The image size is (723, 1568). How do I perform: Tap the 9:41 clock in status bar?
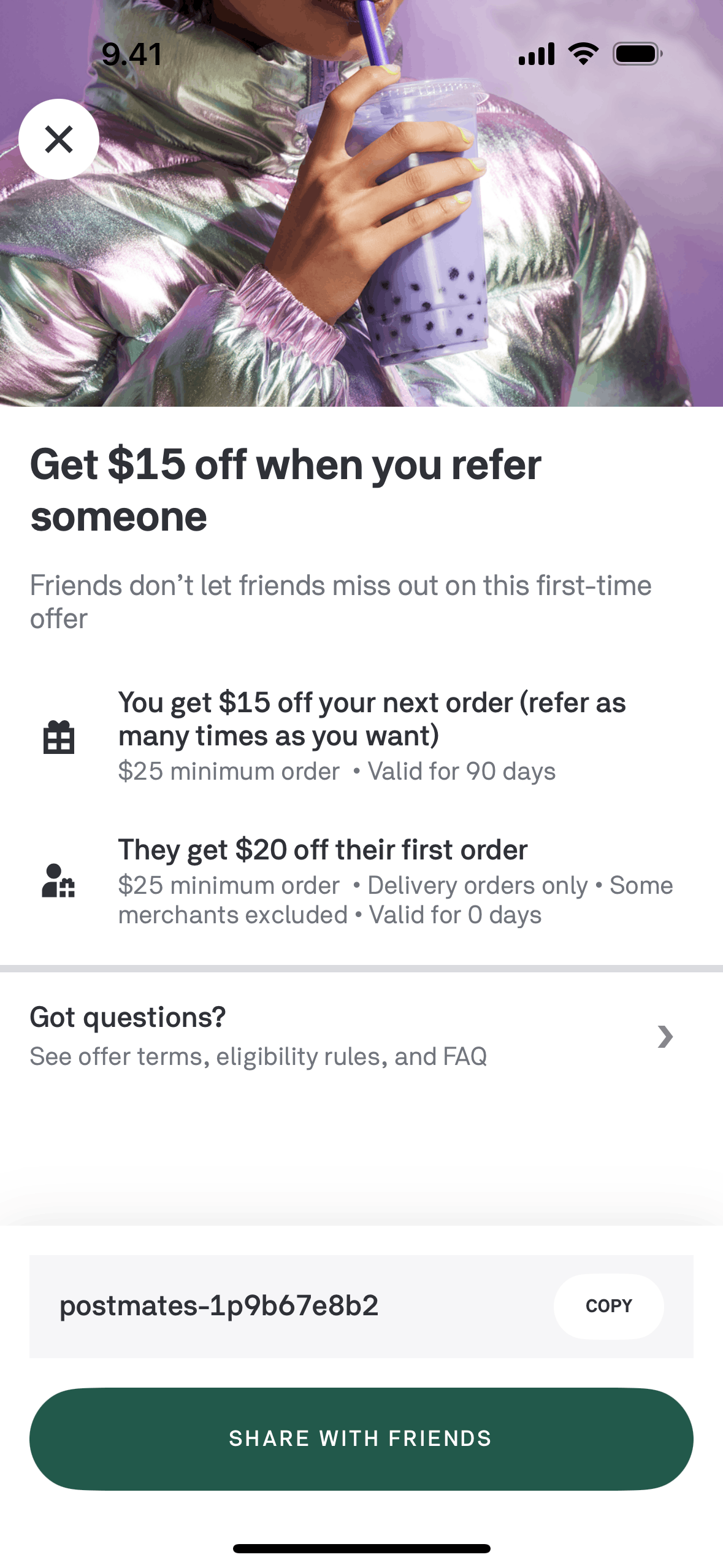[132, 54]
